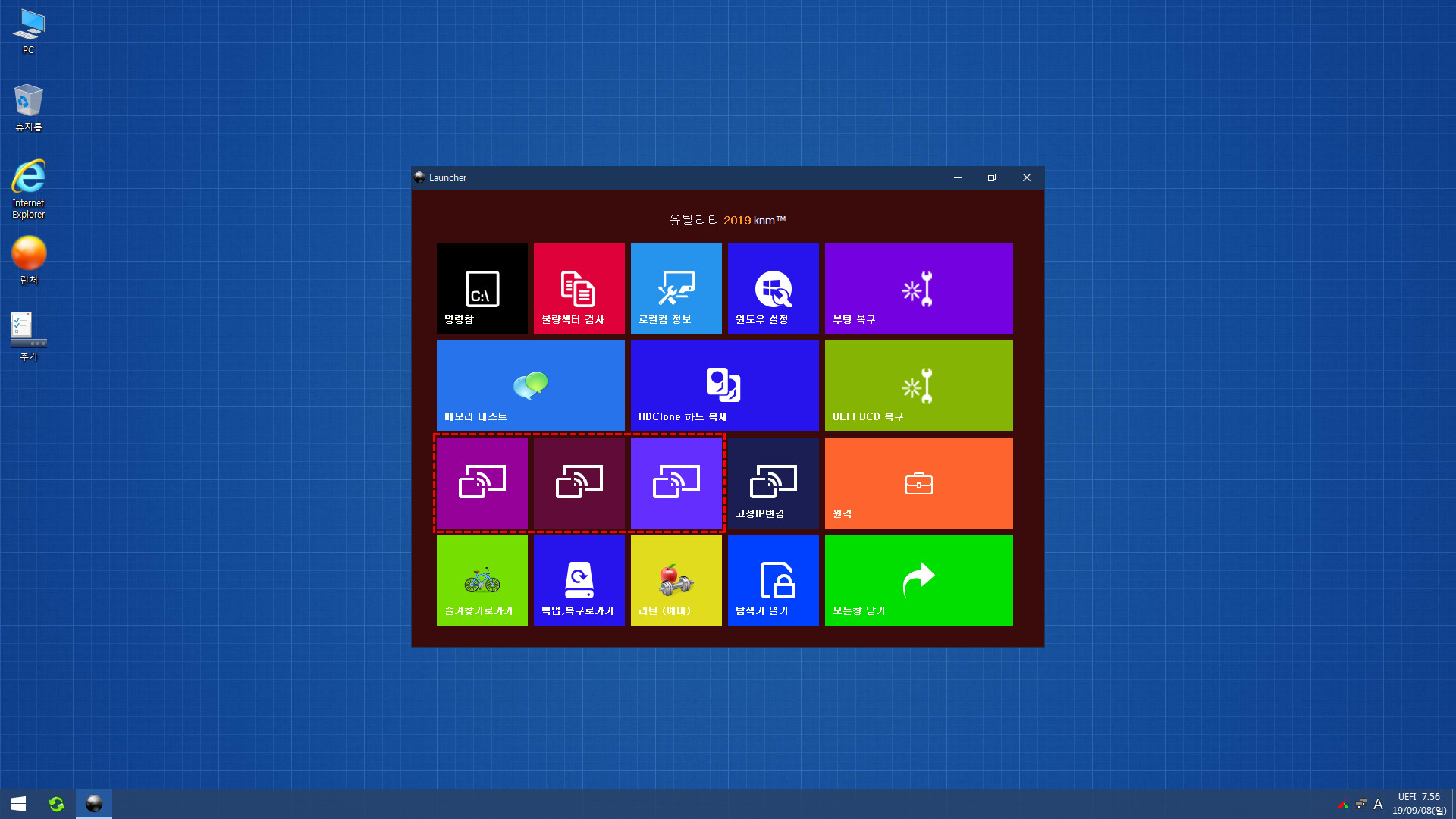Open the Windows Start menu

tap(18, 804)
